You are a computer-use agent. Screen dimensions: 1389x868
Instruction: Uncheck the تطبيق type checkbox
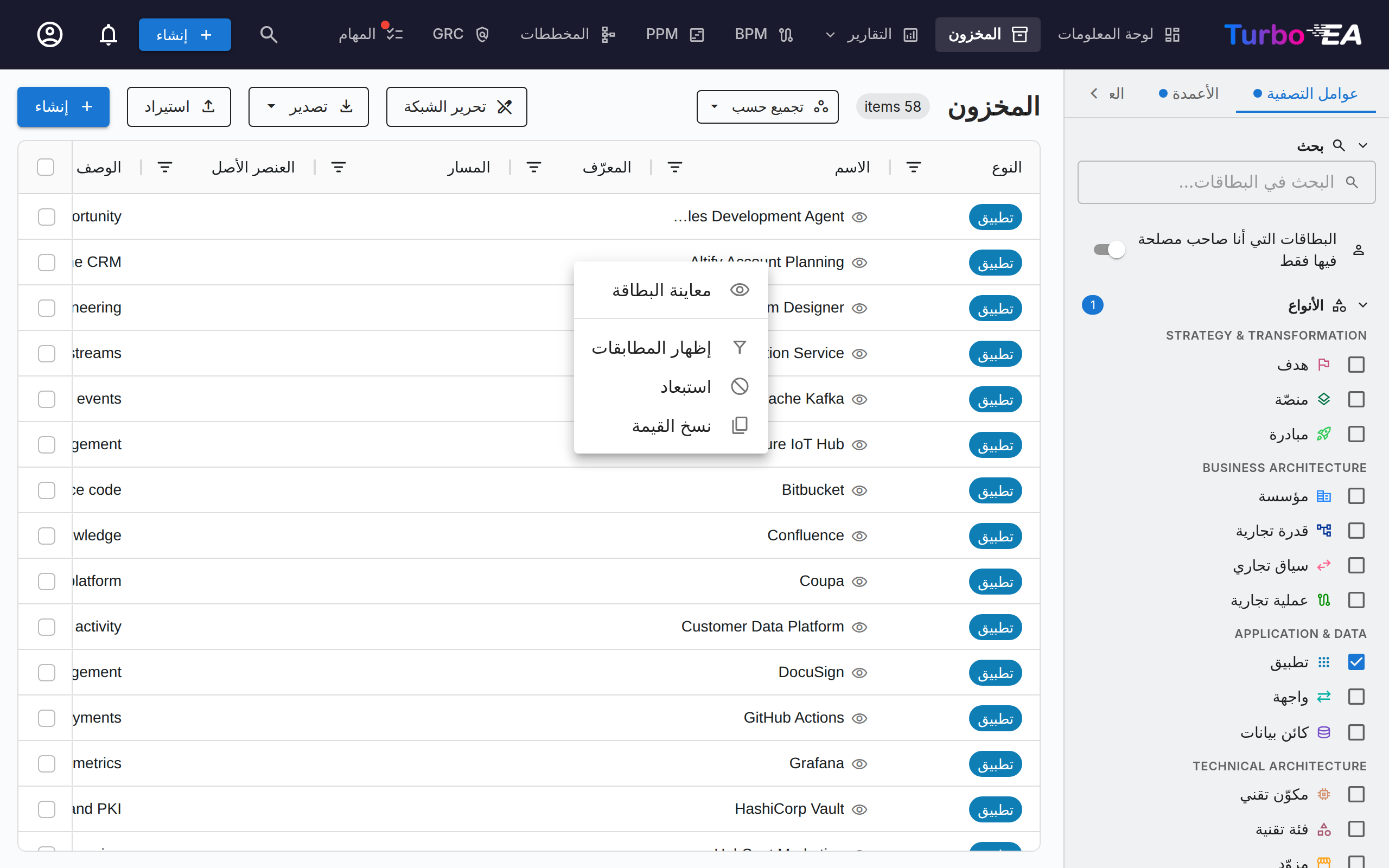1356,662
